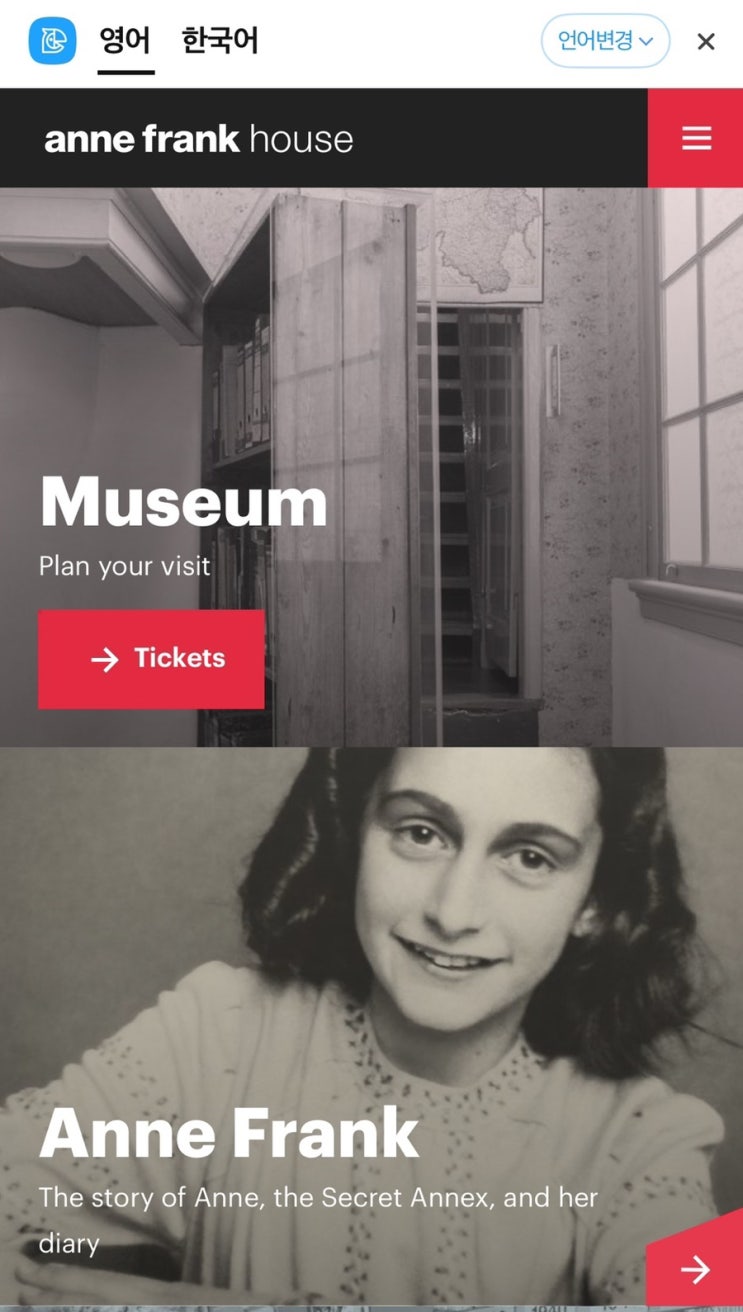The height and width of the screenshot is (1312, 743).
Task: Click the wall map in Museum photo
Action: (x=490, y=244)
